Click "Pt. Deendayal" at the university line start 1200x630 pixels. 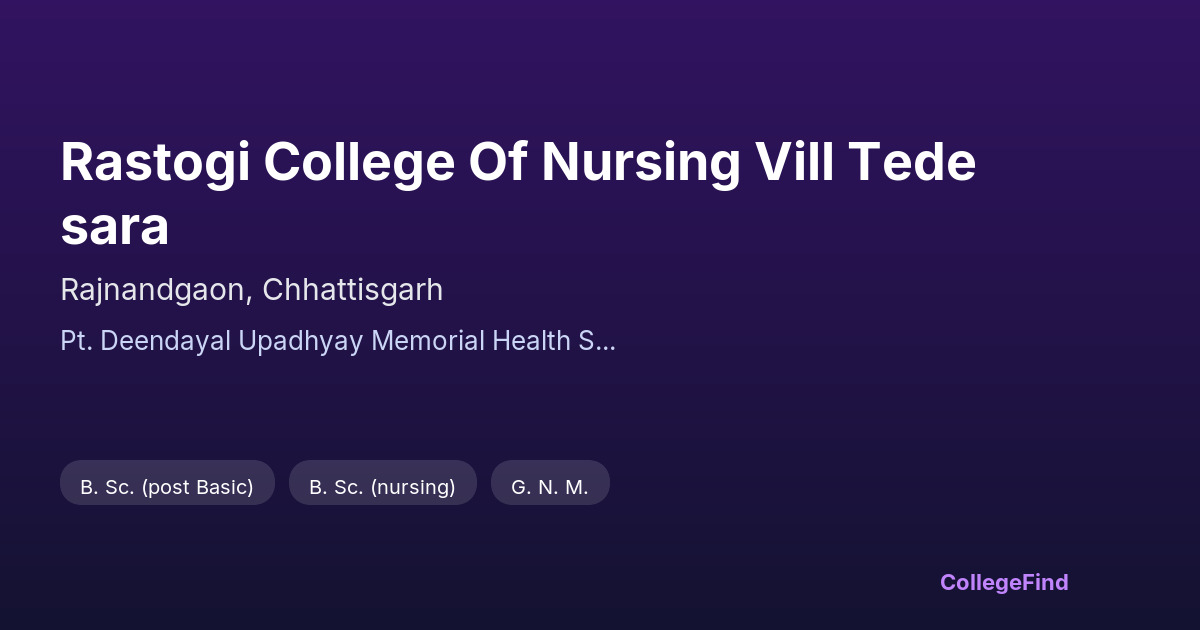(x=145, y=341)
